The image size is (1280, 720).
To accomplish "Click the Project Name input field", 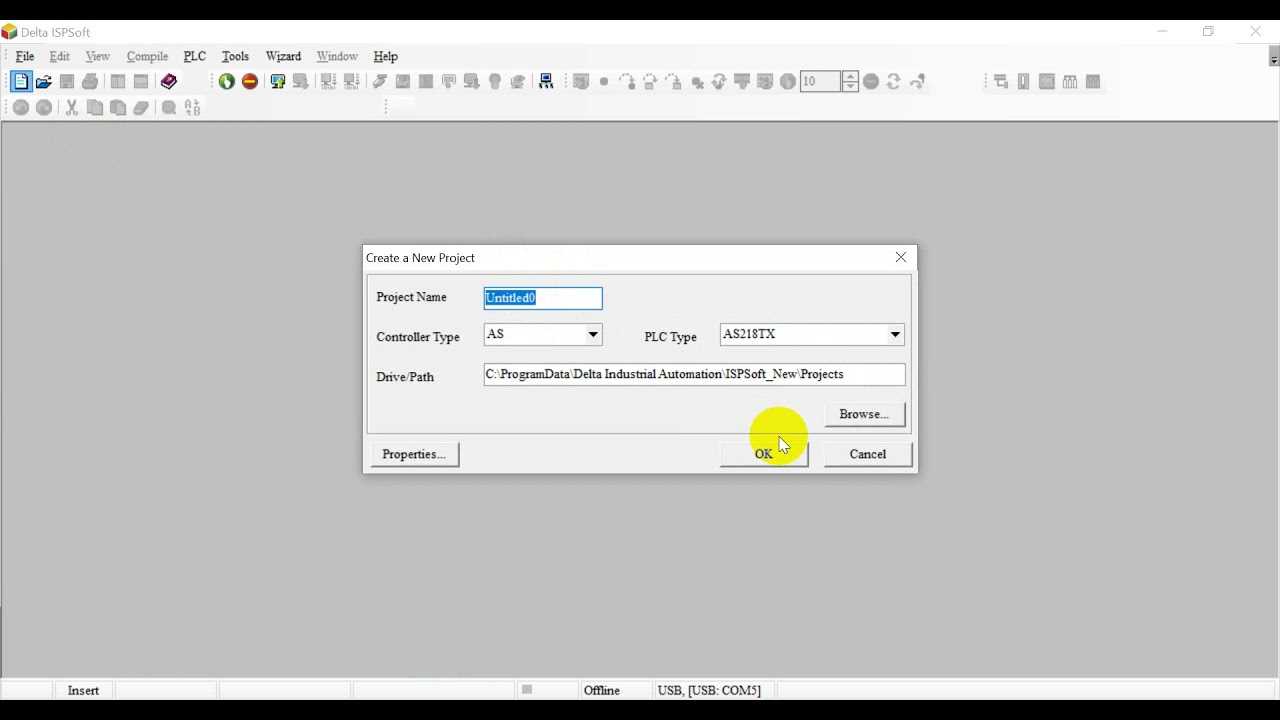I will pos(543,298).
